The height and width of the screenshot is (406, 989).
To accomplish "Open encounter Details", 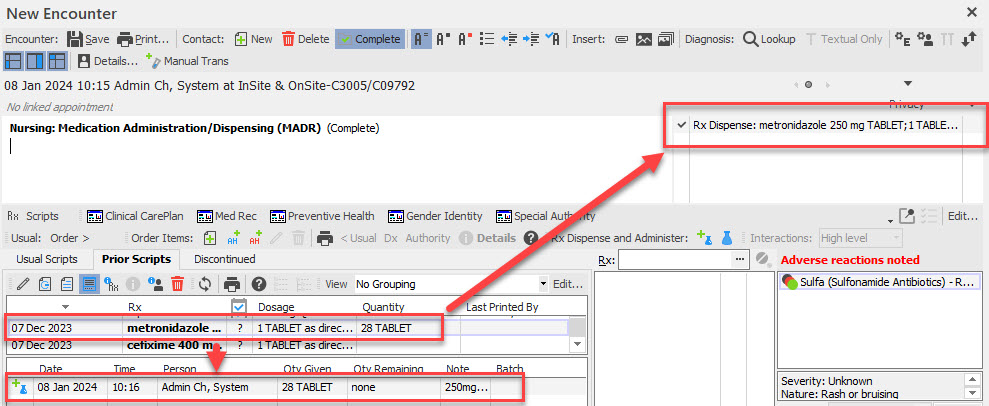I will point(108,61).
